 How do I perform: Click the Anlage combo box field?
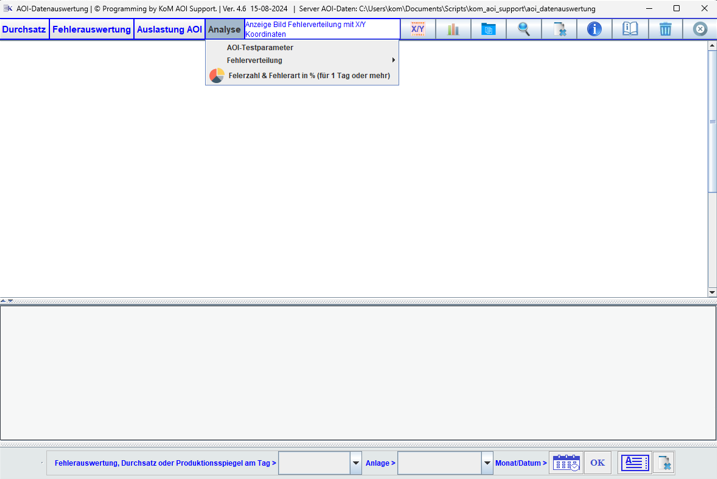[439, 463]
